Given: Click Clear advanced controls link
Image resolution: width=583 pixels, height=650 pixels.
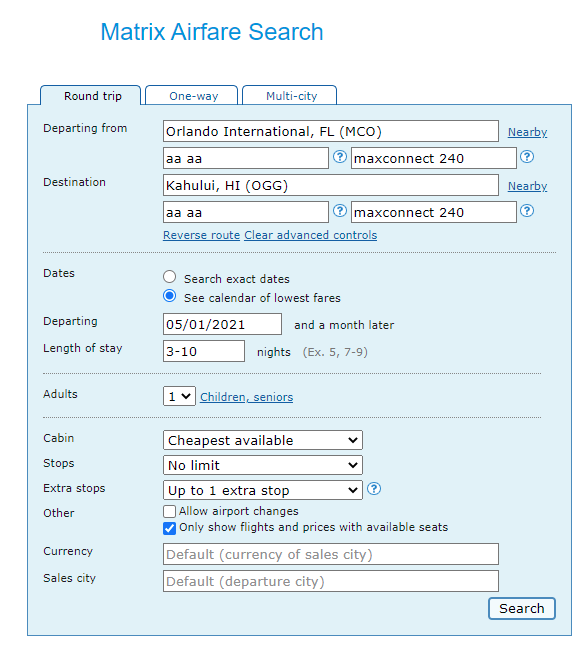Looking at the screenshot, I should pyautogui.click(x=311, y=235).
